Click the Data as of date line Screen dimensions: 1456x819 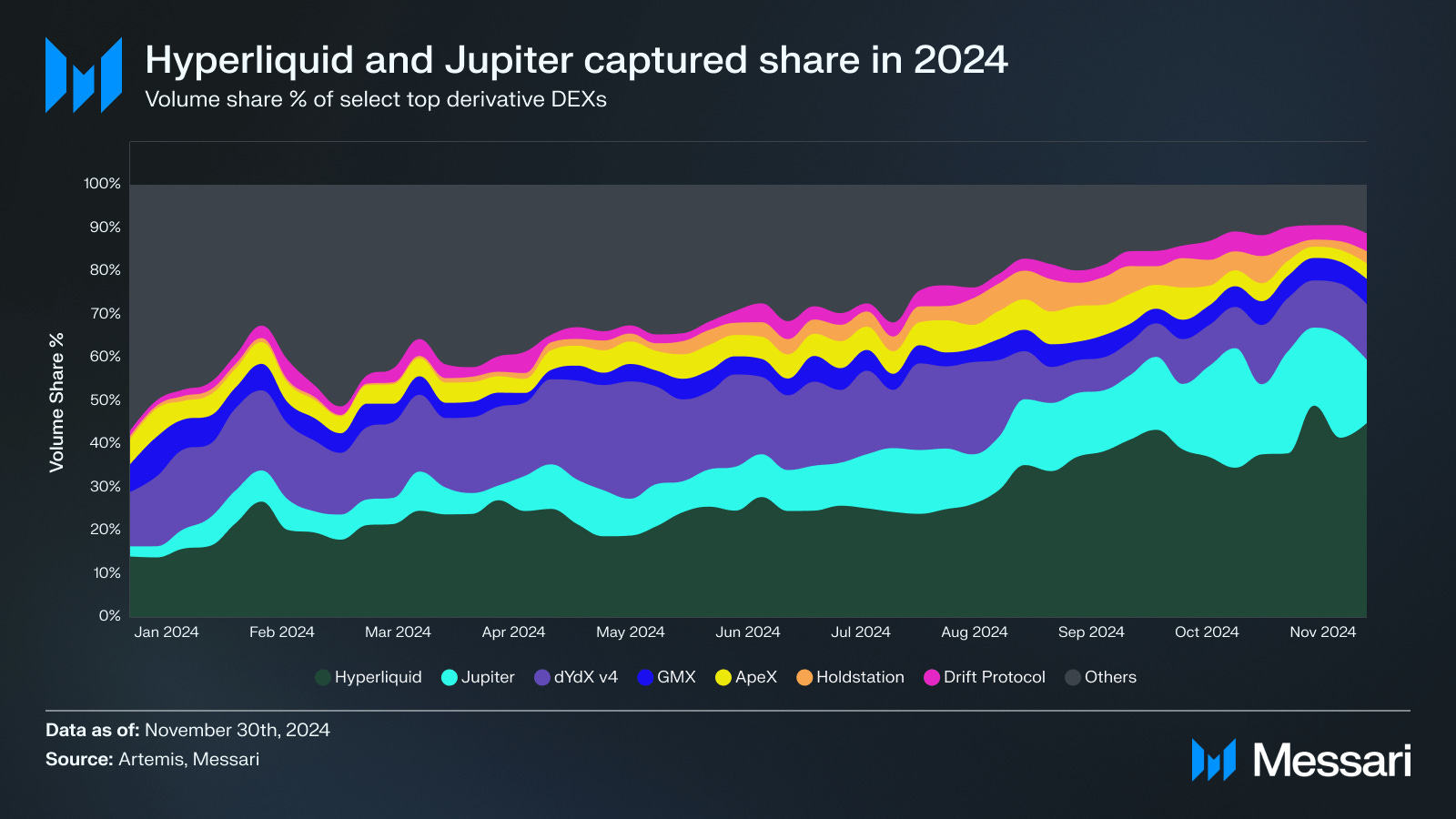tap(187, 730)
